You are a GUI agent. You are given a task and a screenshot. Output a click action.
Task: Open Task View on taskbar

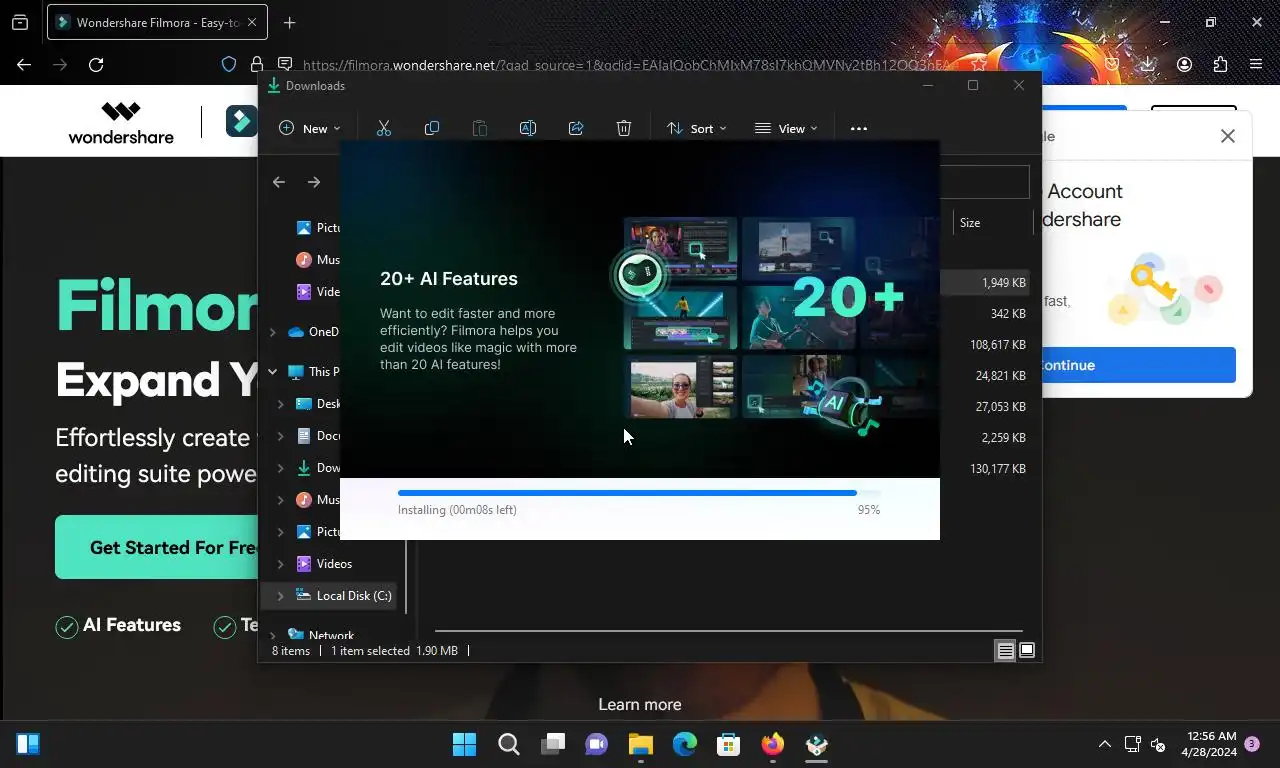pos(553,744)
